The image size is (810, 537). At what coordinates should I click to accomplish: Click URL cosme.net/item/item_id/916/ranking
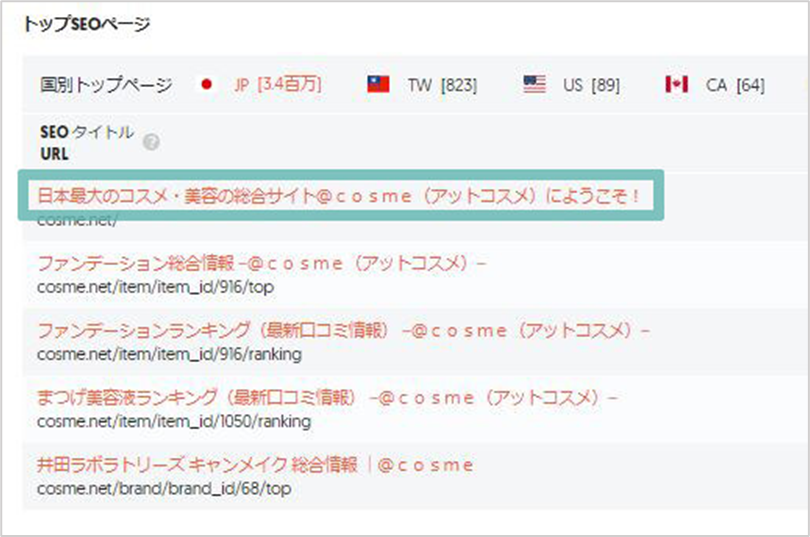[x=169, y=354]
